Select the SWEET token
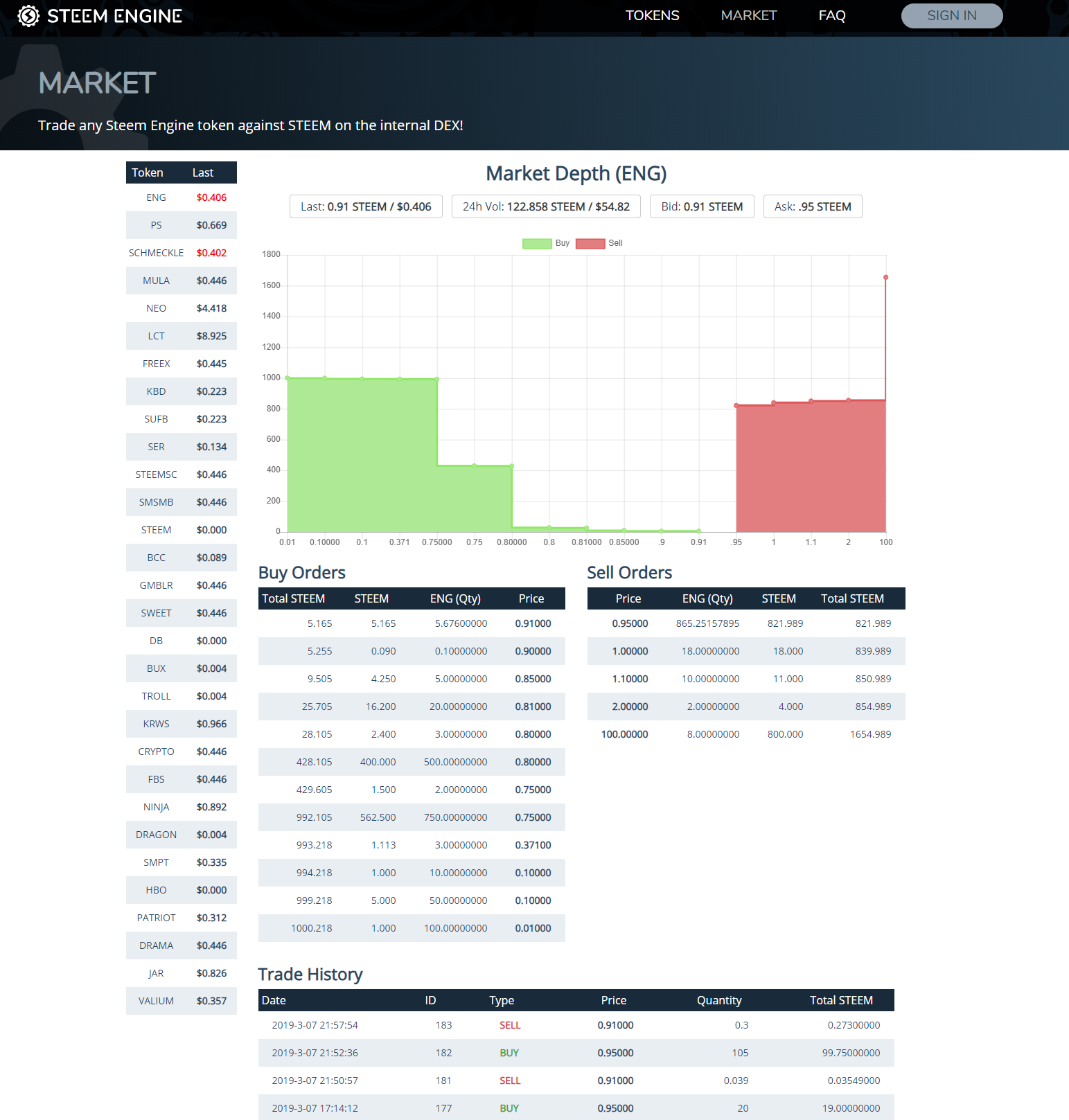 182,613
